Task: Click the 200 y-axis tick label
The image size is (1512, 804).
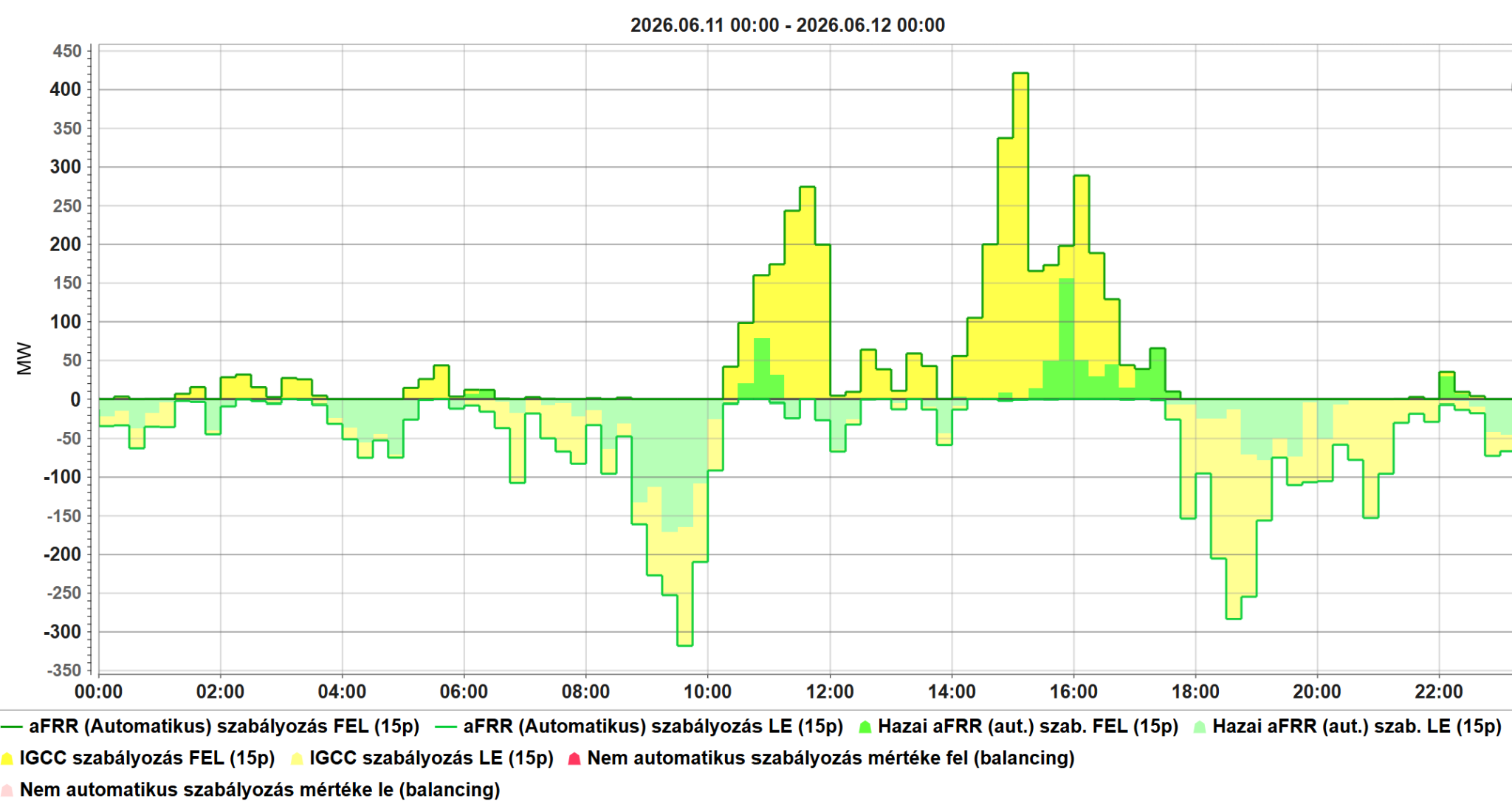Action: [x=66, y=244]
